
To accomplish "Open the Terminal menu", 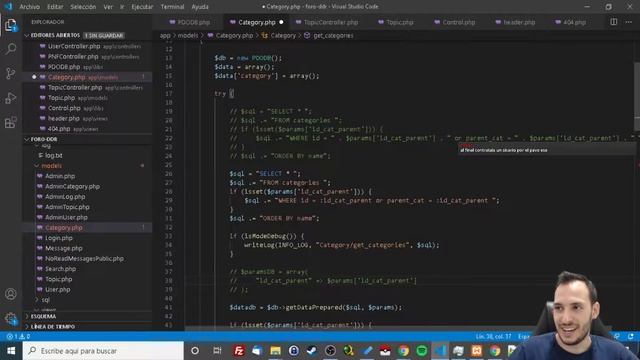I will click(172, 7).
